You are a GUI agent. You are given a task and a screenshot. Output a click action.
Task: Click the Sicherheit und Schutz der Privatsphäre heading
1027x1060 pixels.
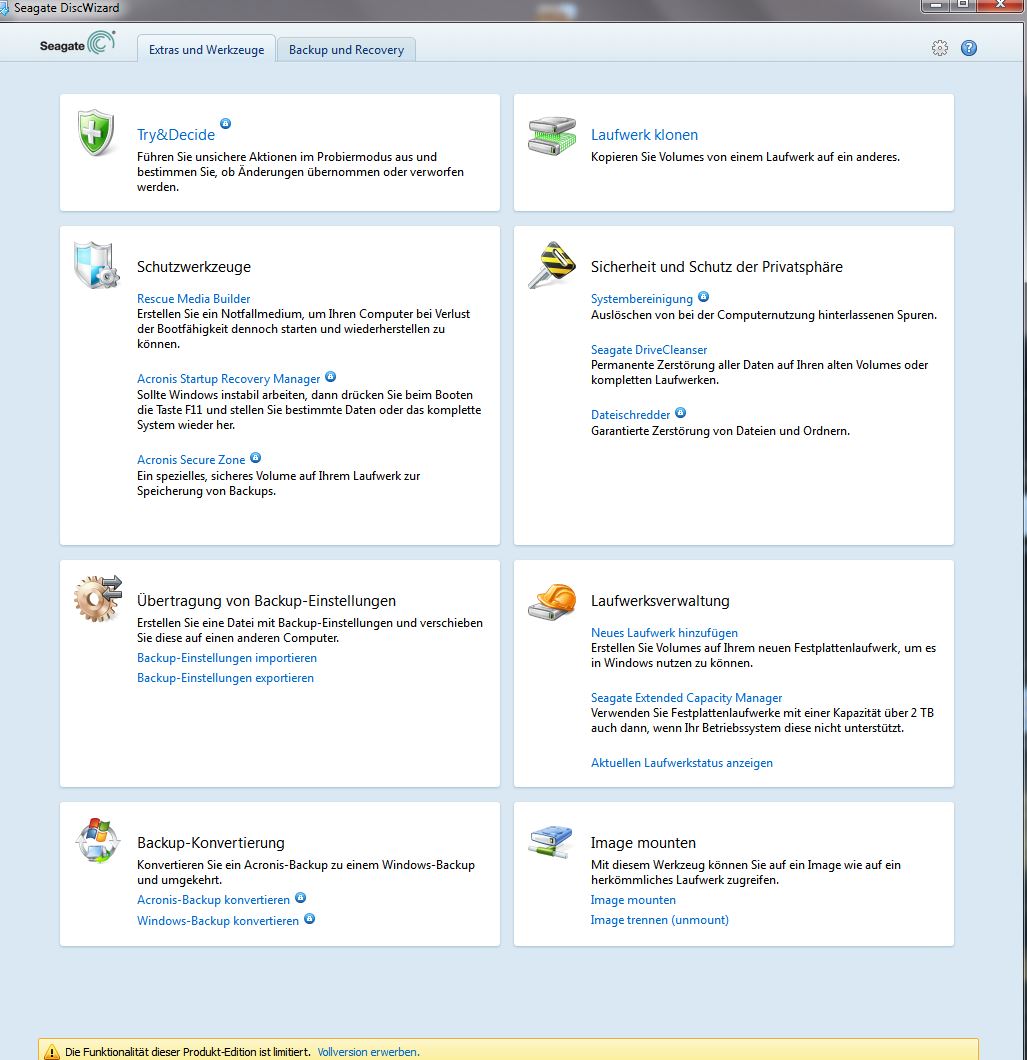[717, 266]
